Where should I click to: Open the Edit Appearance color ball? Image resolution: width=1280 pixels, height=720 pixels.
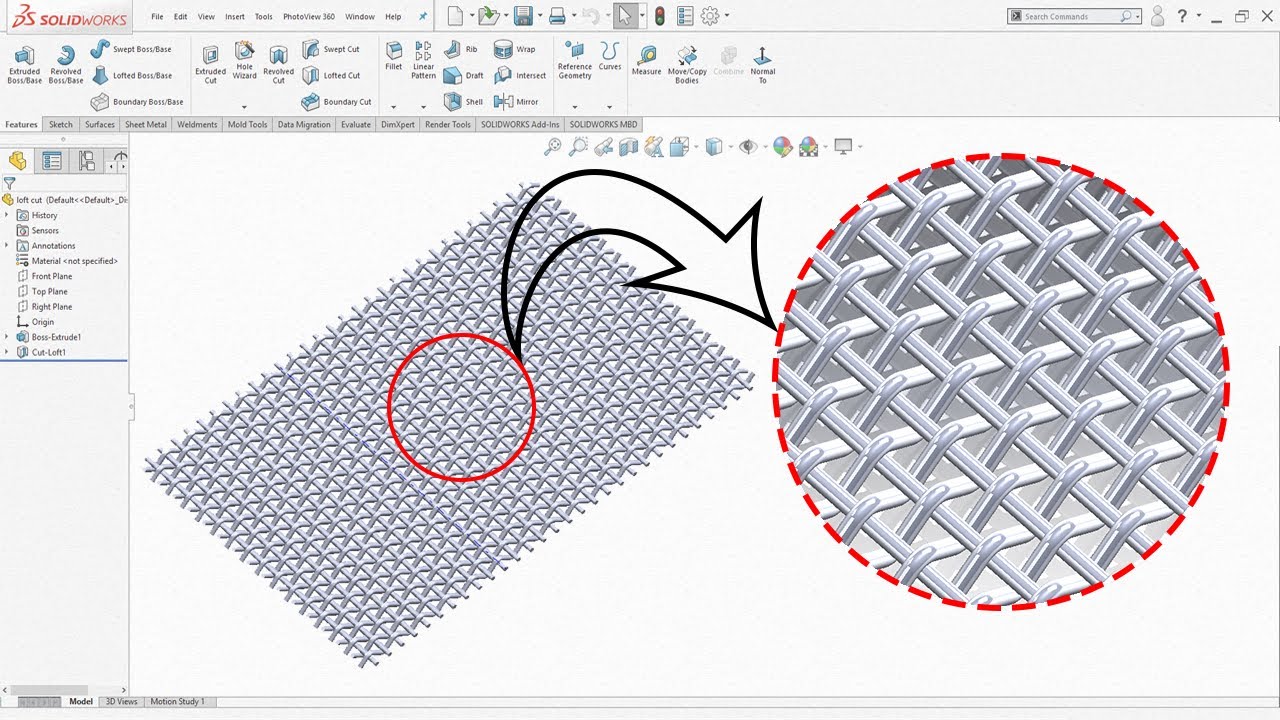pyautogui.click(x=782, y=147)
